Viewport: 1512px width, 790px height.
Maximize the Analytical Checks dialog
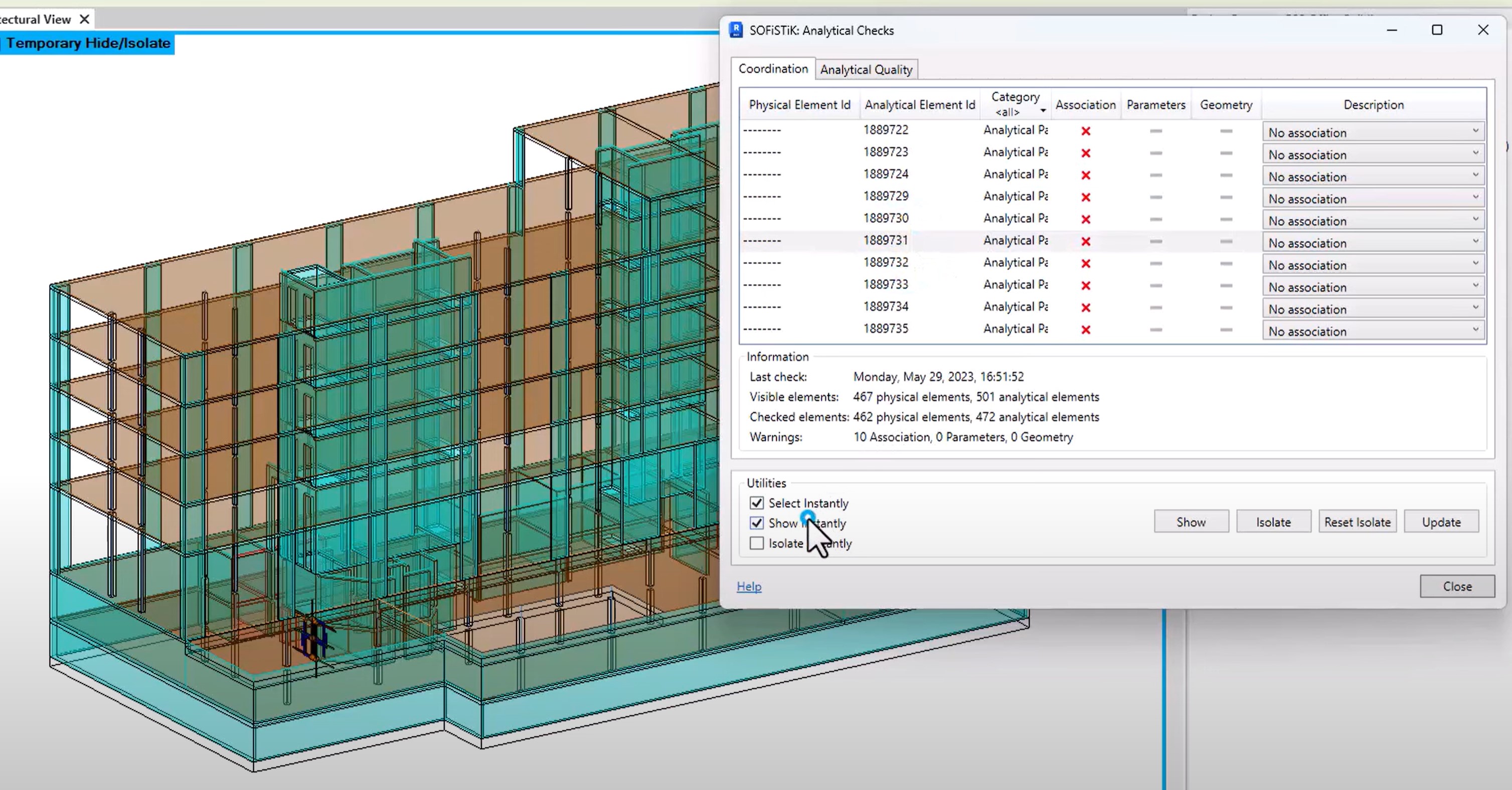(1436, 30)
